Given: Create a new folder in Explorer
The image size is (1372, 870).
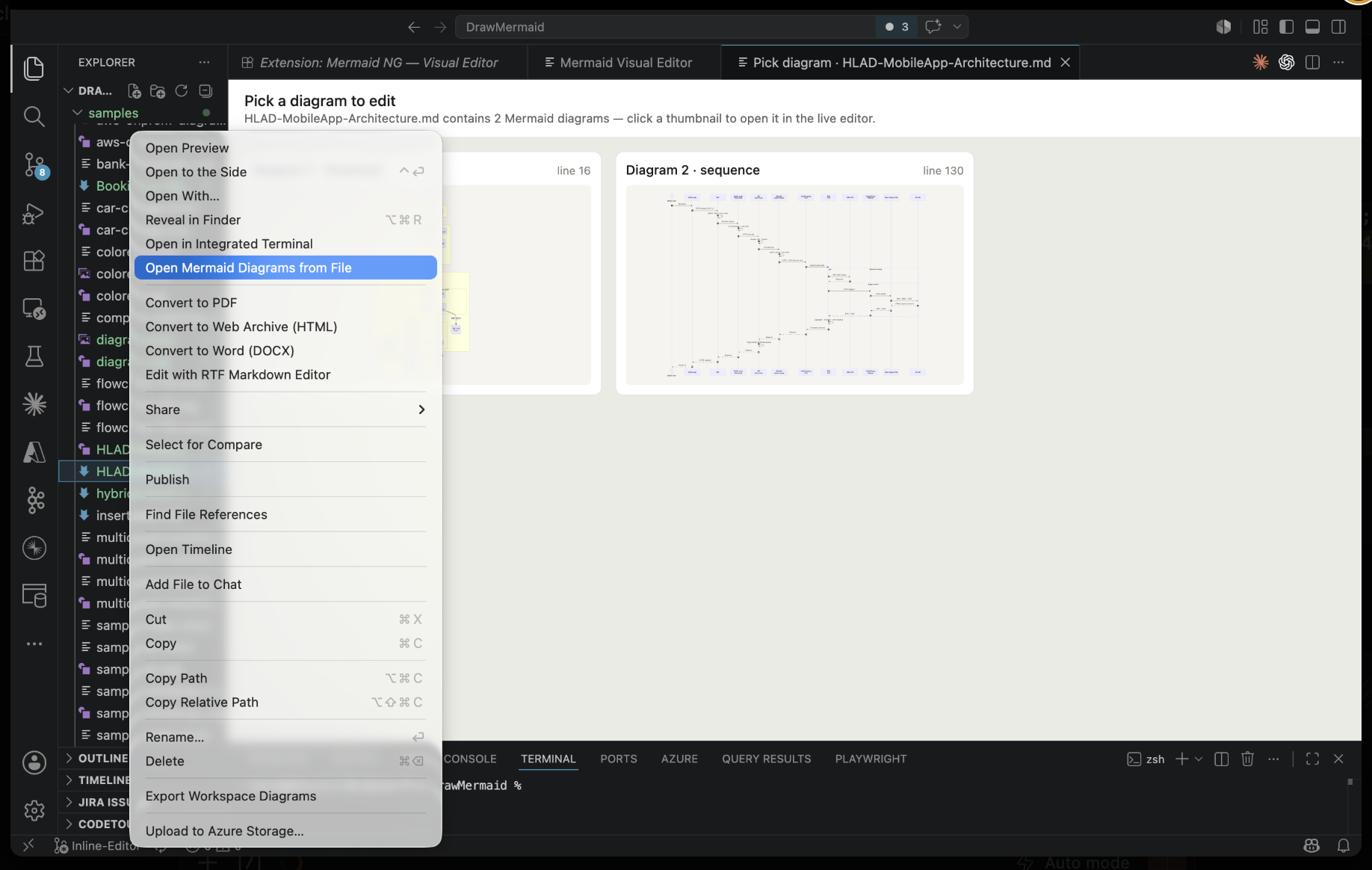Looking at the screenshot, I should click(x=158, y=91).
